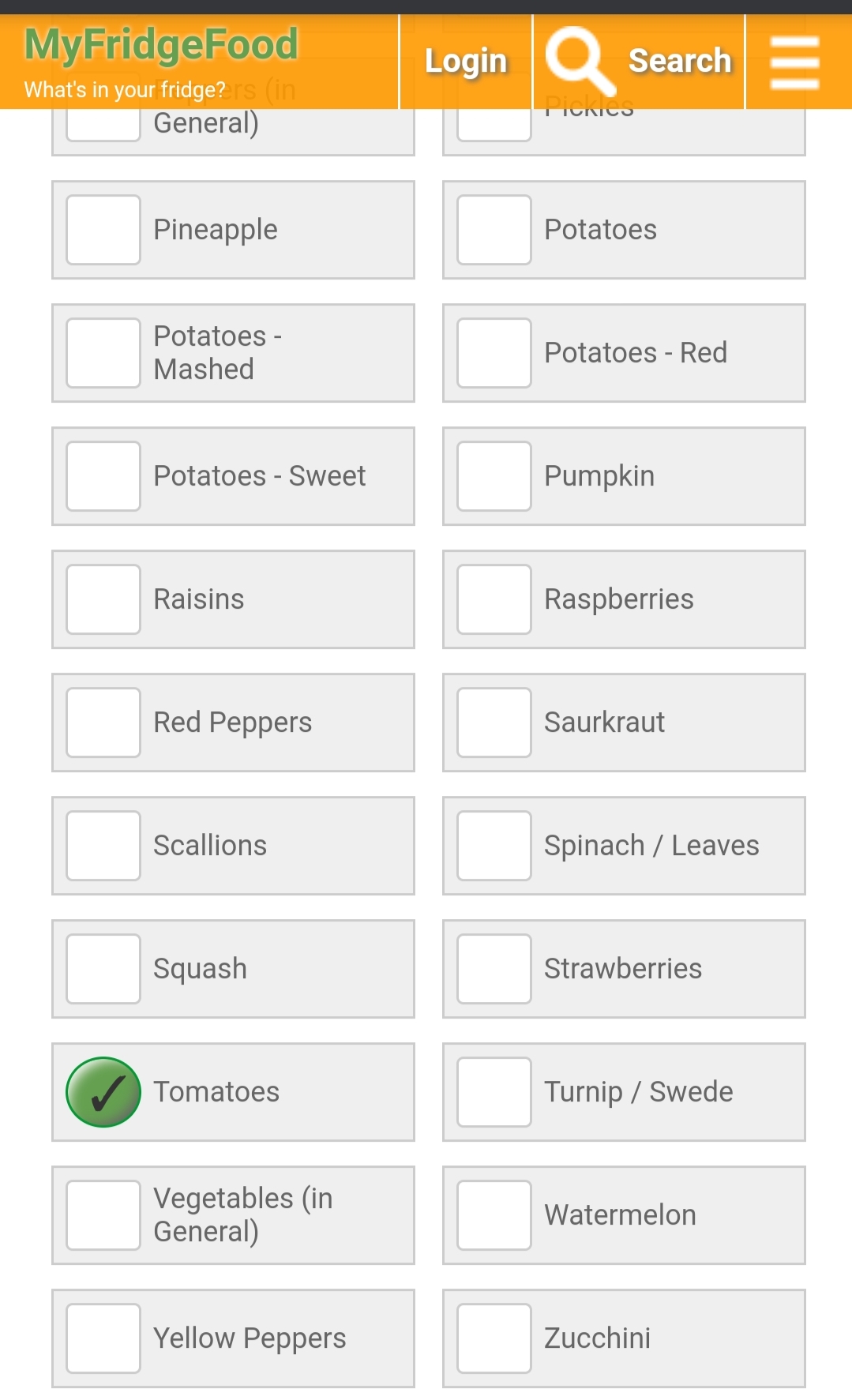The height and width of the screenshot is (1400, 852).
Task: Check the Pineapple checkbox
Action: click(x=103, y=230)
